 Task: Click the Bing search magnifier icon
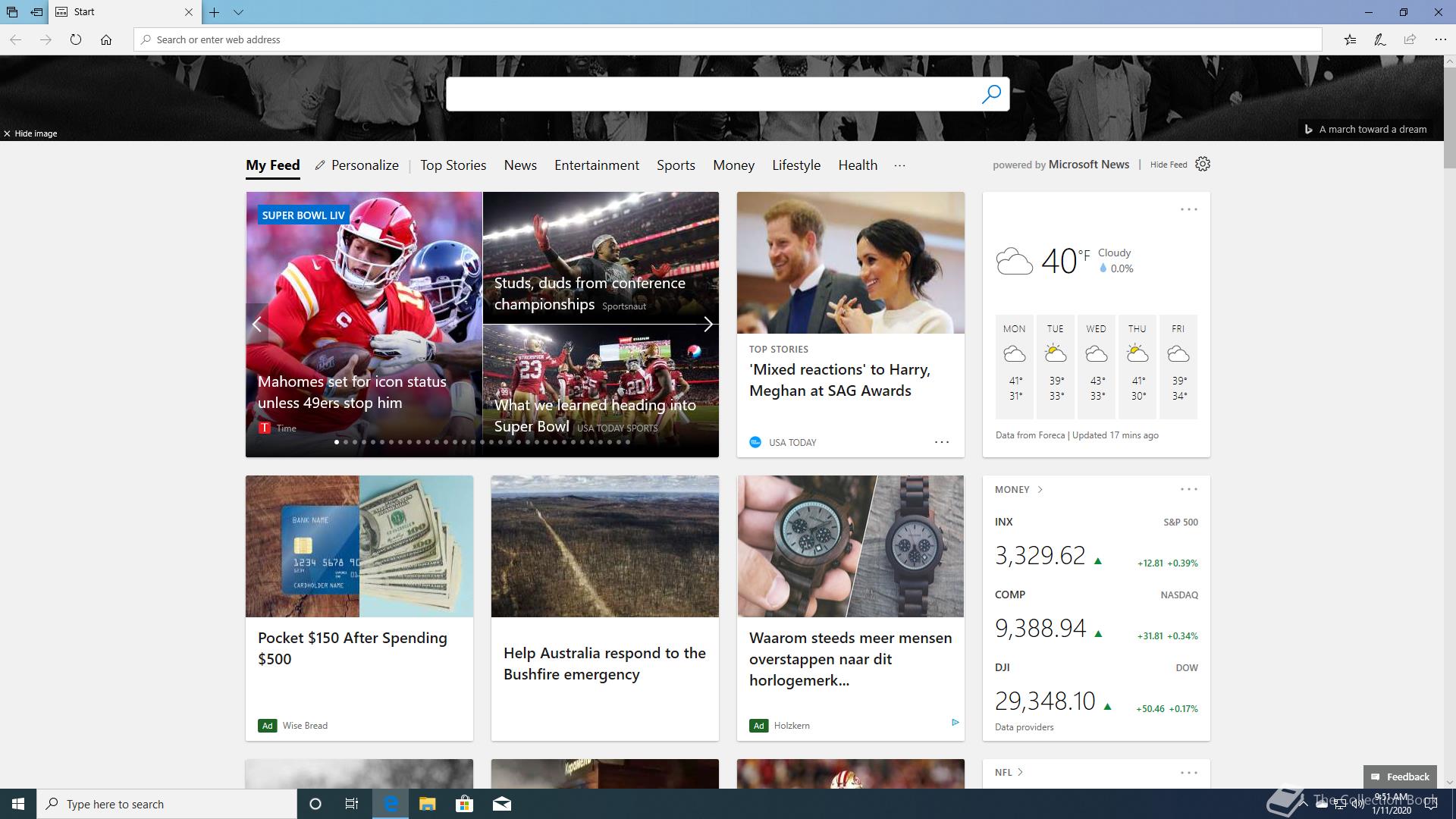[x=991, y=94]
